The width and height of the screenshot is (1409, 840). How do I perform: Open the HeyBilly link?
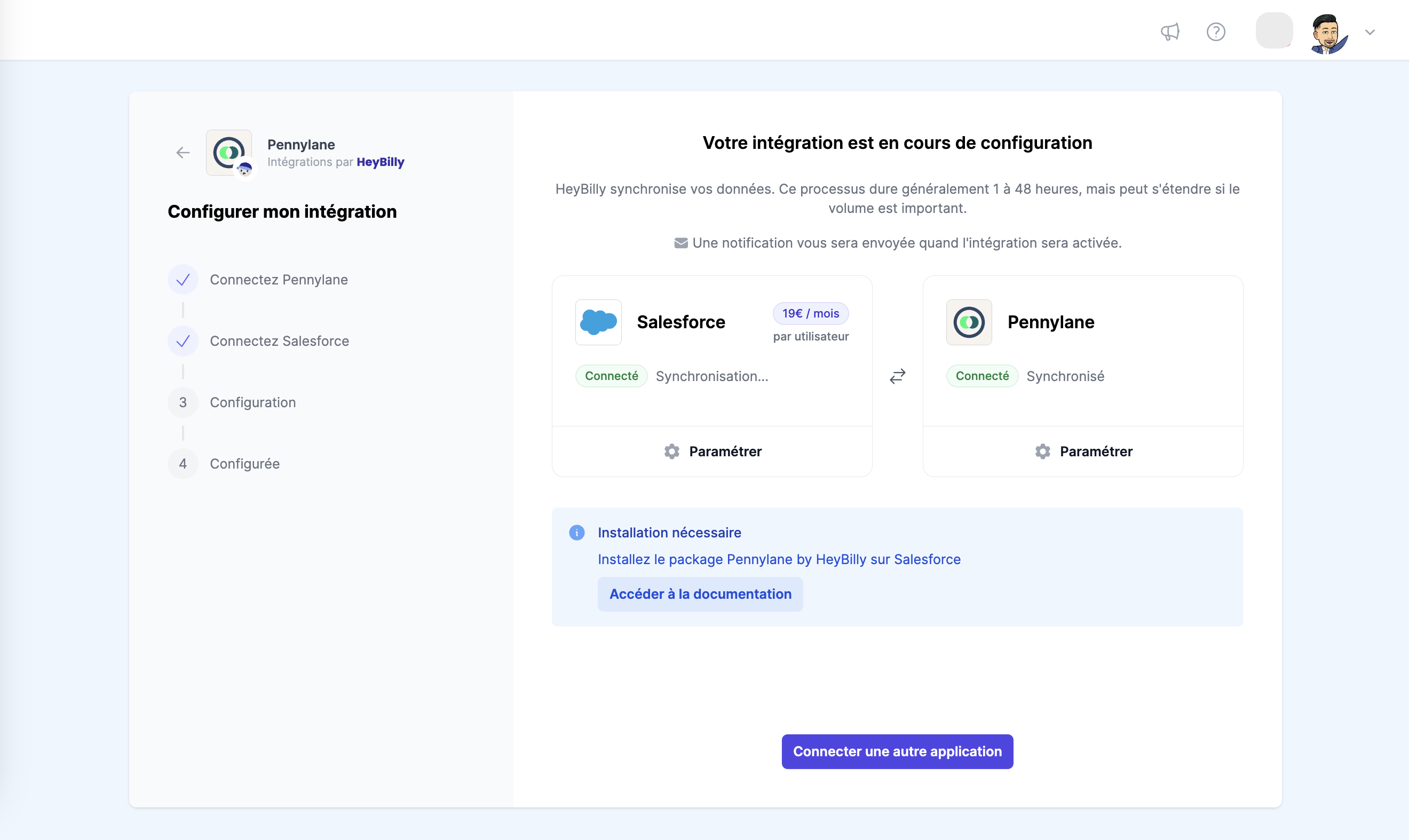tap(381, 162)
